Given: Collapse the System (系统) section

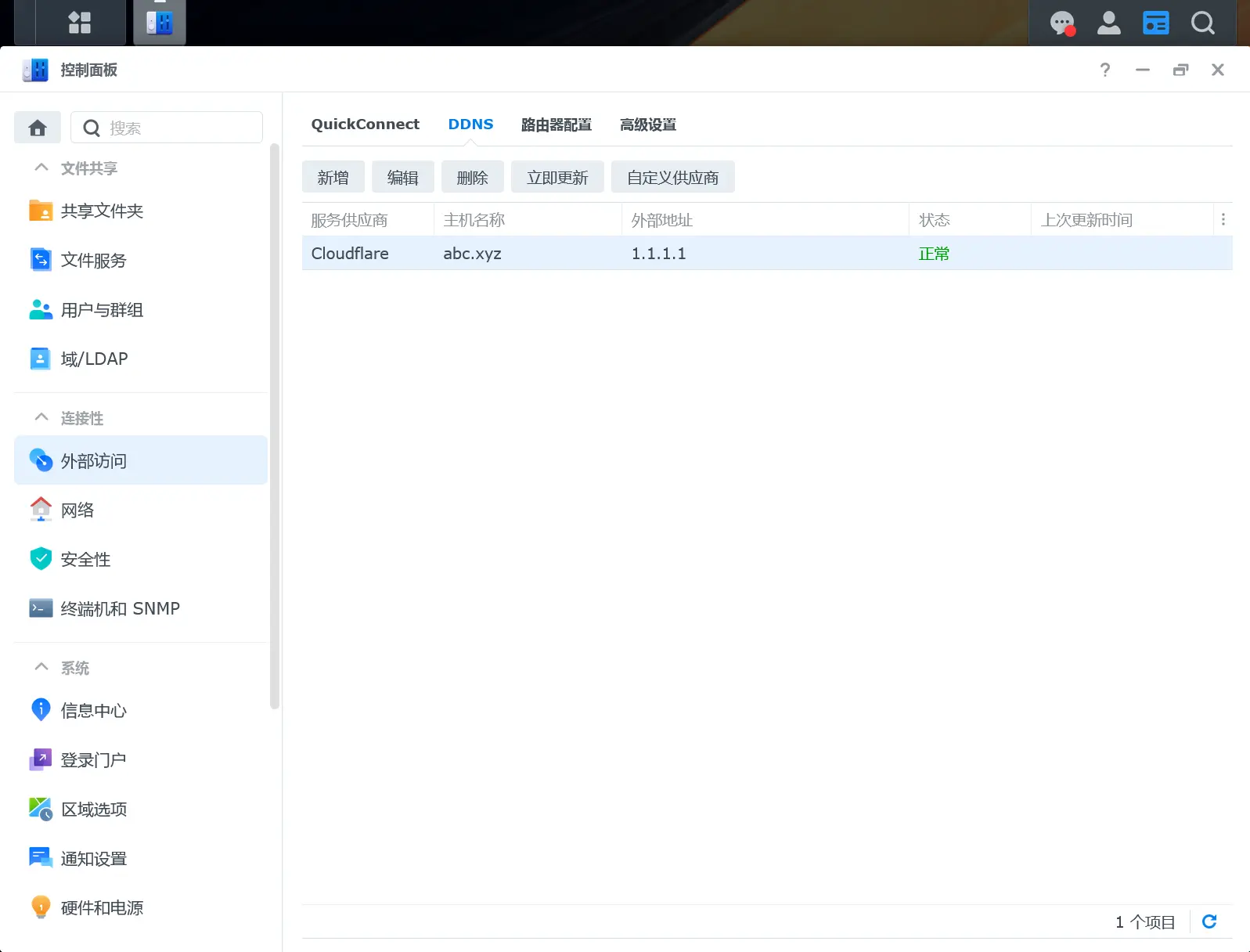Looking at the screenshot, I should click(41, 667).
